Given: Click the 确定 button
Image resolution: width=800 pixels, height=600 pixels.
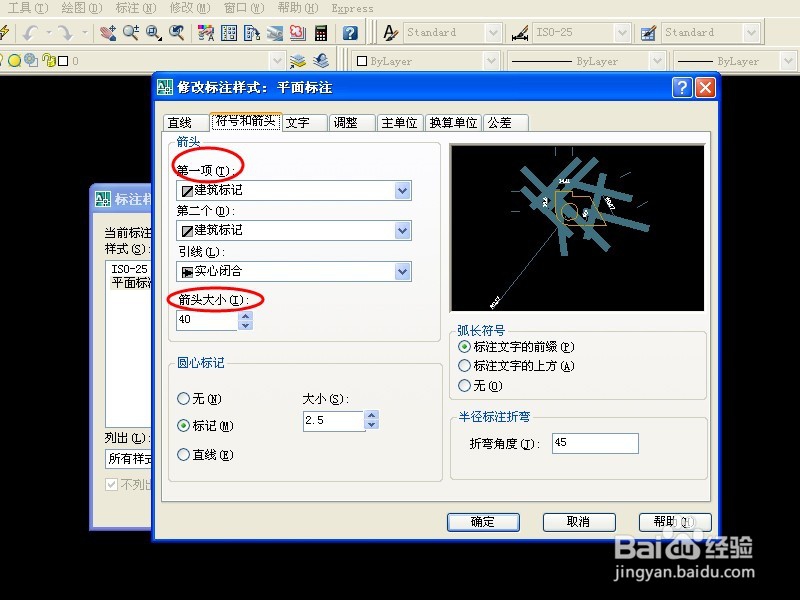Looking at the screenshot, I should pos(483,522).
